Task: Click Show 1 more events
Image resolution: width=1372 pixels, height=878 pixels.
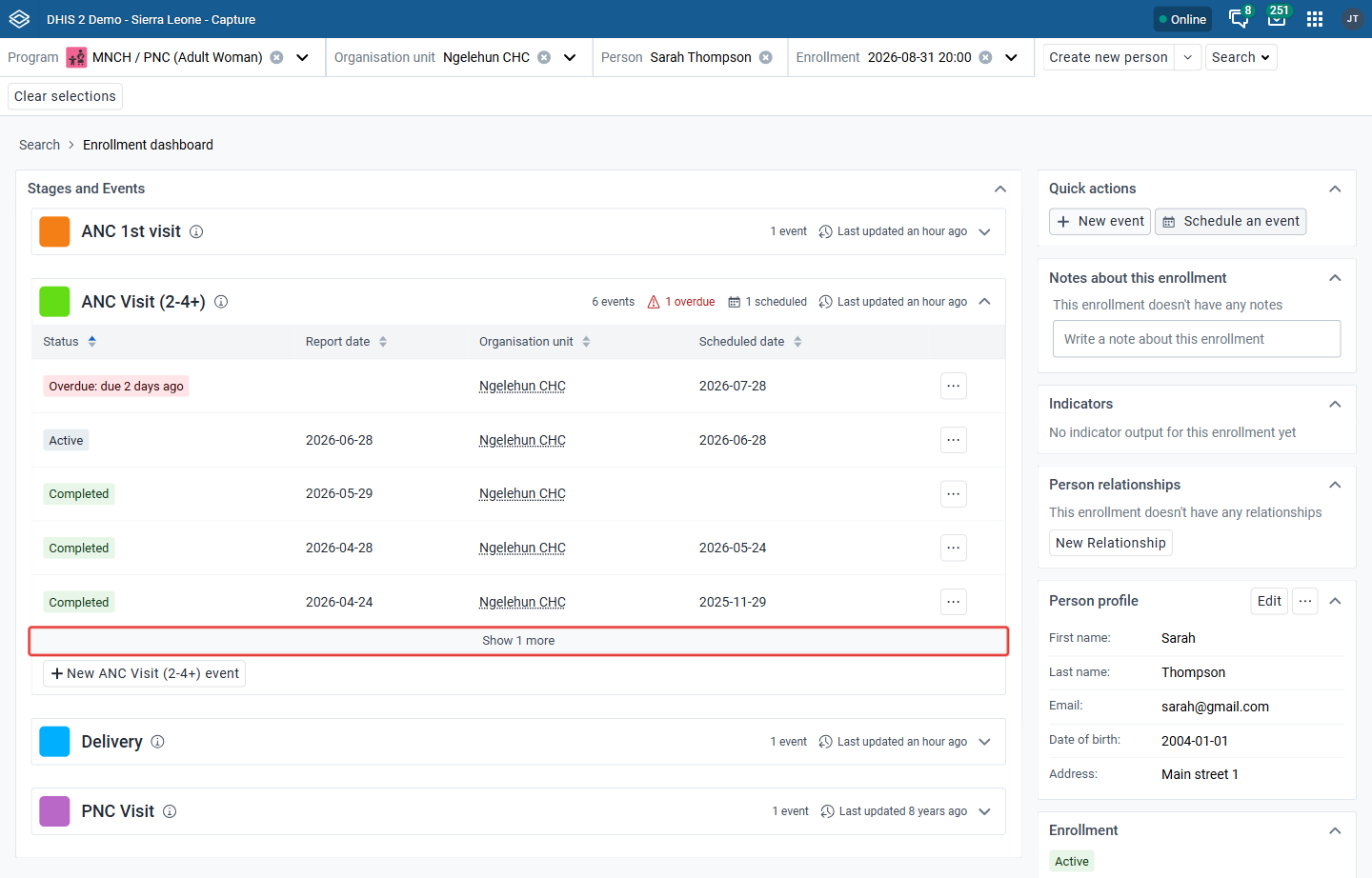Action: click(x=518, y=641)
